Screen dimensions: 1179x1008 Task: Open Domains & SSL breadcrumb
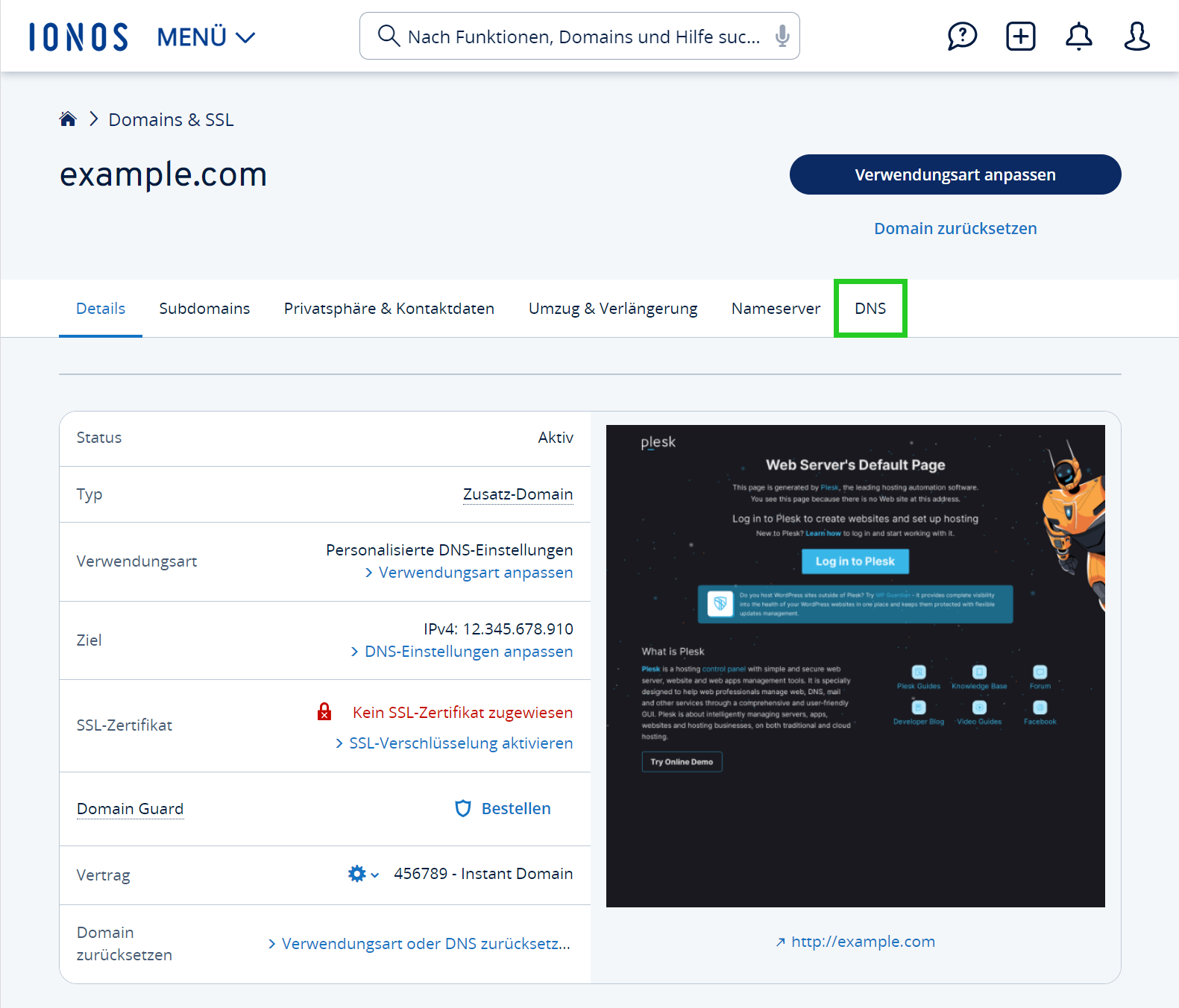(x=171, y=120)
